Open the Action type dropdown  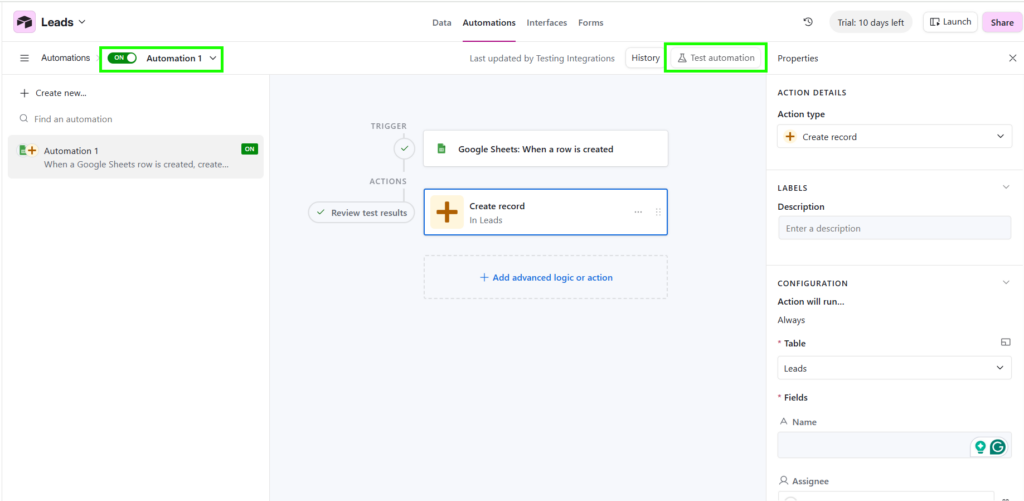pyautogui.click(x=894, y=136)
